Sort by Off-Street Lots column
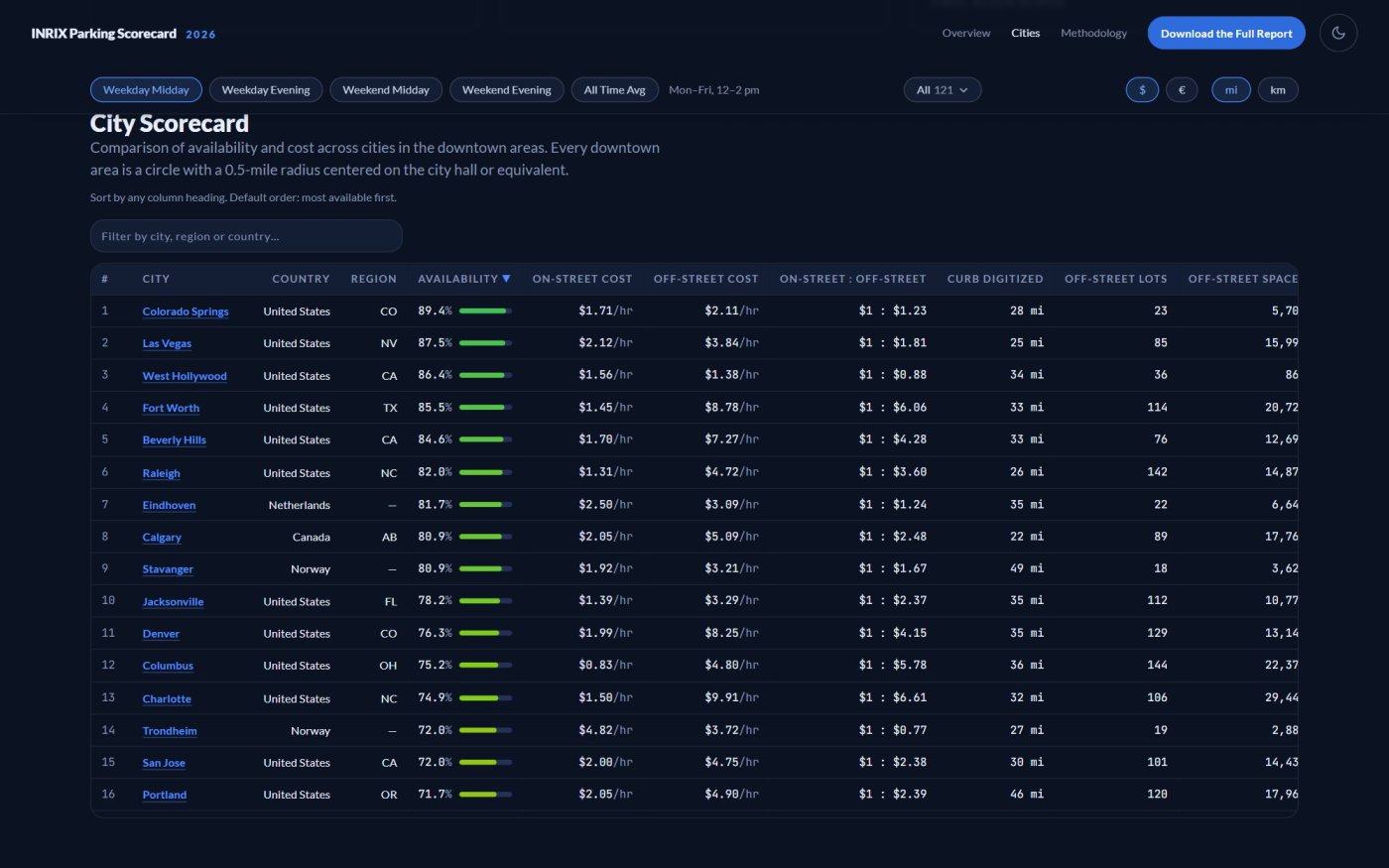 click(x=1116, y=279)
